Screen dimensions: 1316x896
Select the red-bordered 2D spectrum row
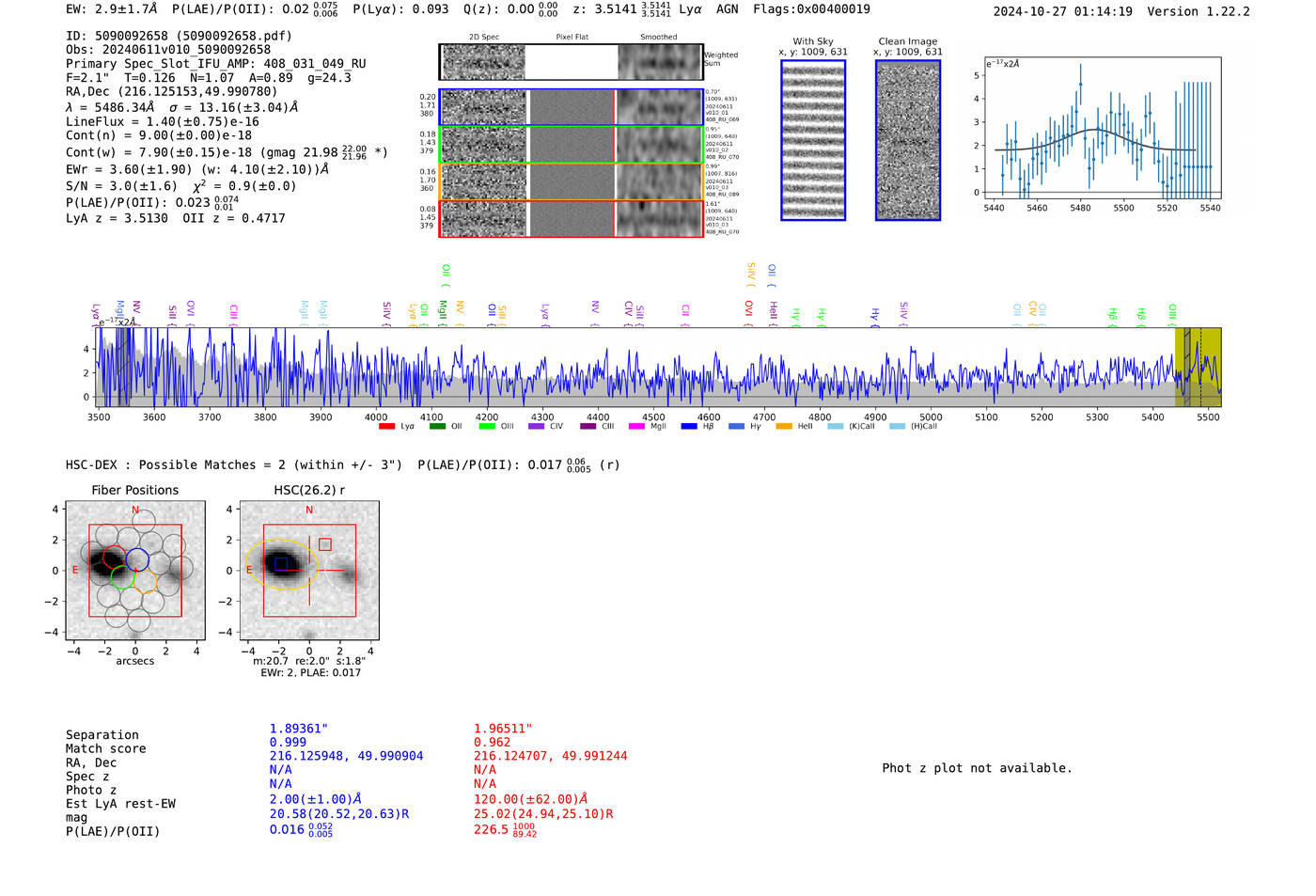pyautogui.click(x=572, y=218)
